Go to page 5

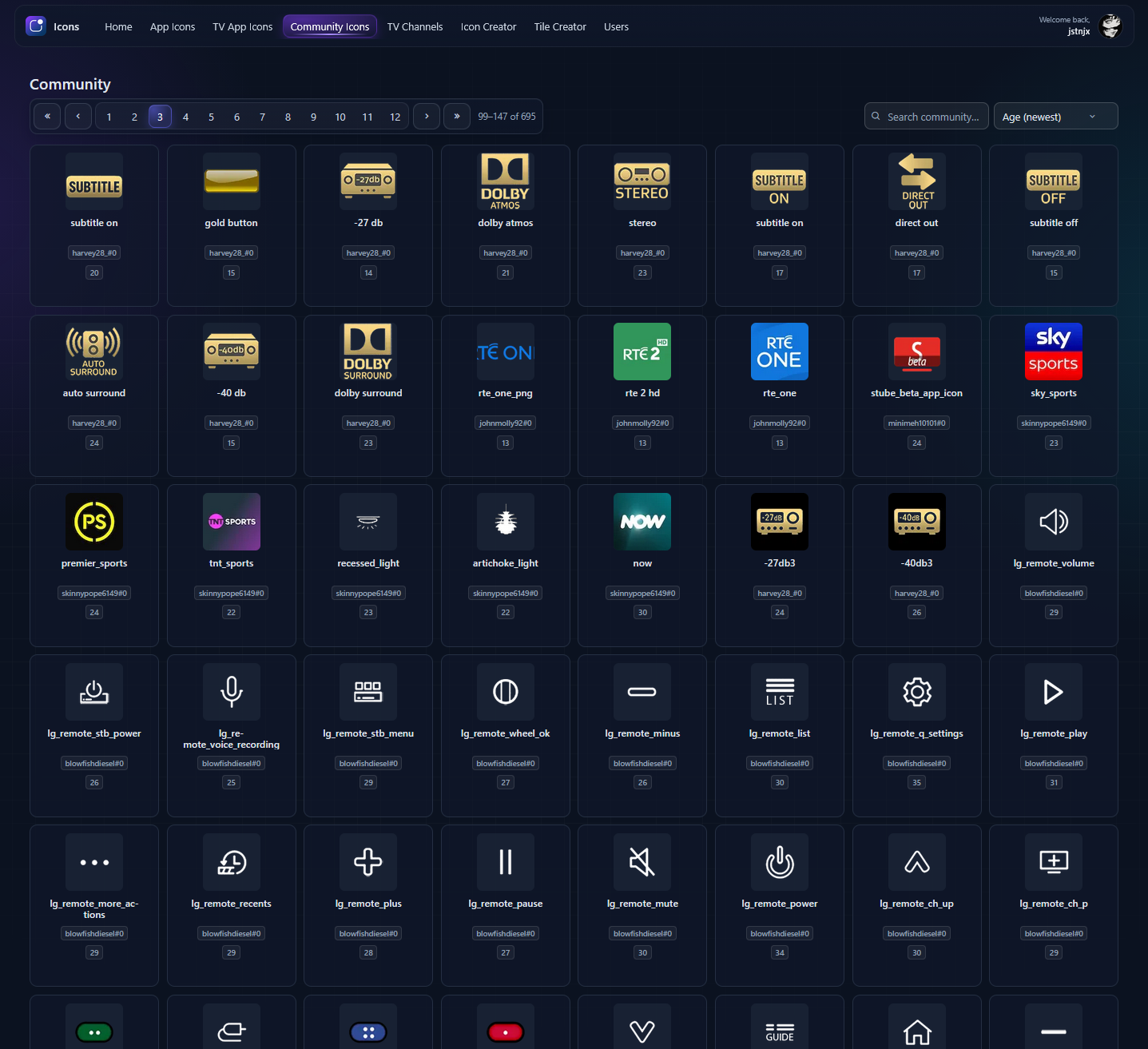click(x=211, y=117)
